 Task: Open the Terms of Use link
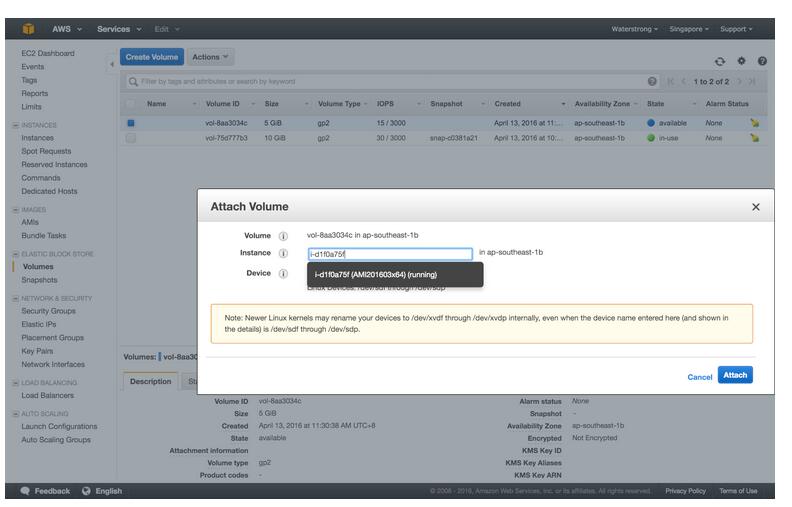(x=738, y=491)
